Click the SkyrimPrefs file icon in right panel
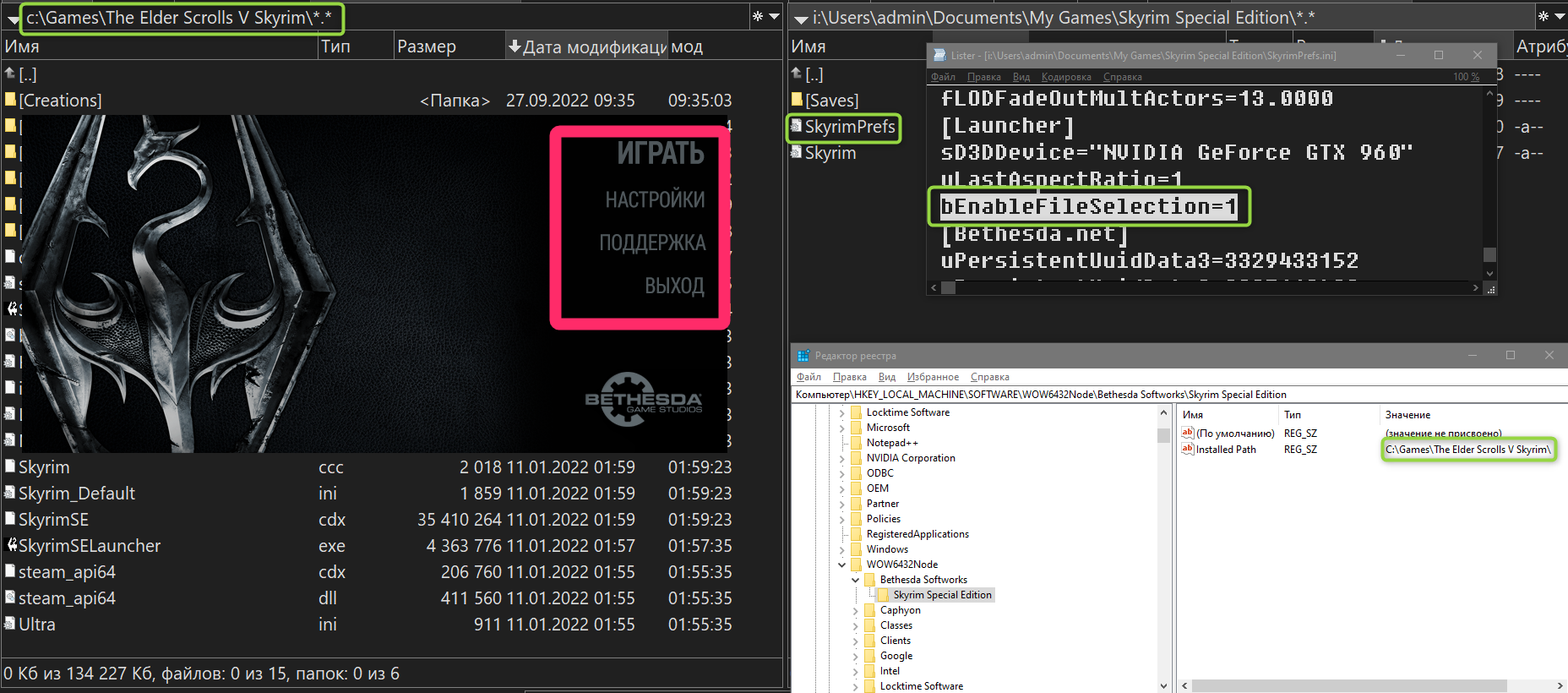Viewport: 1568px width, 693px height. click(797, 126)
